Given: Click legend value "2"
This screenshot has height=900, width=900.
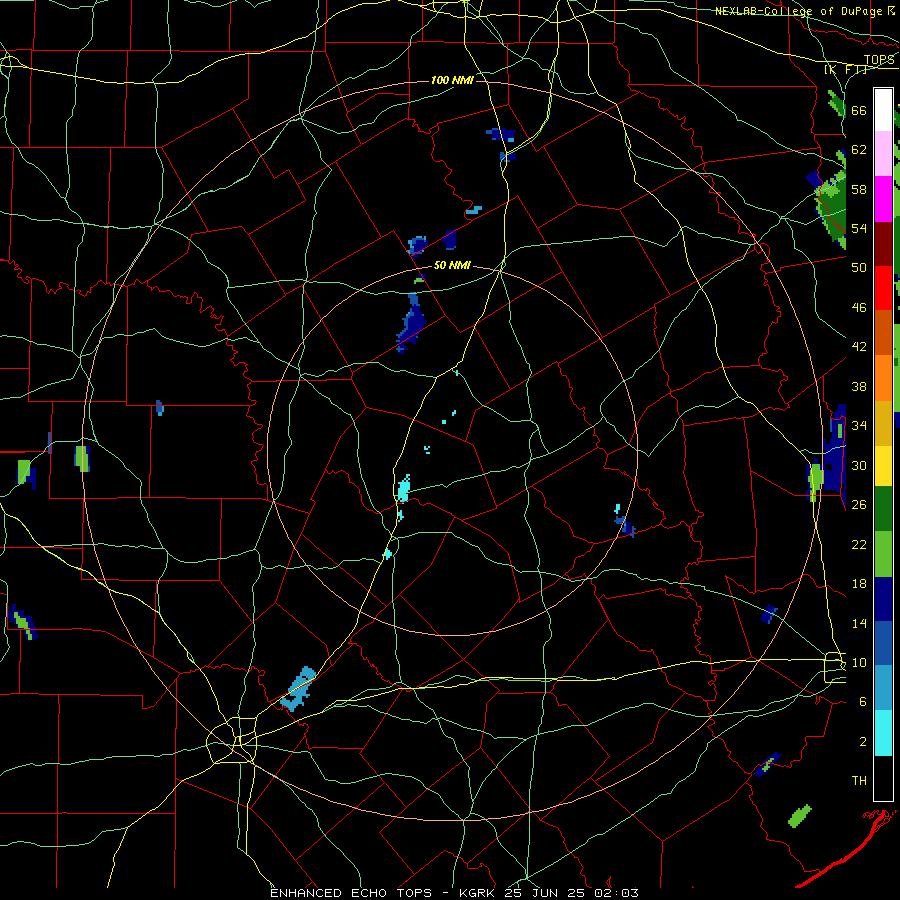Looking at the screenshot, I should tap(863, 742).
